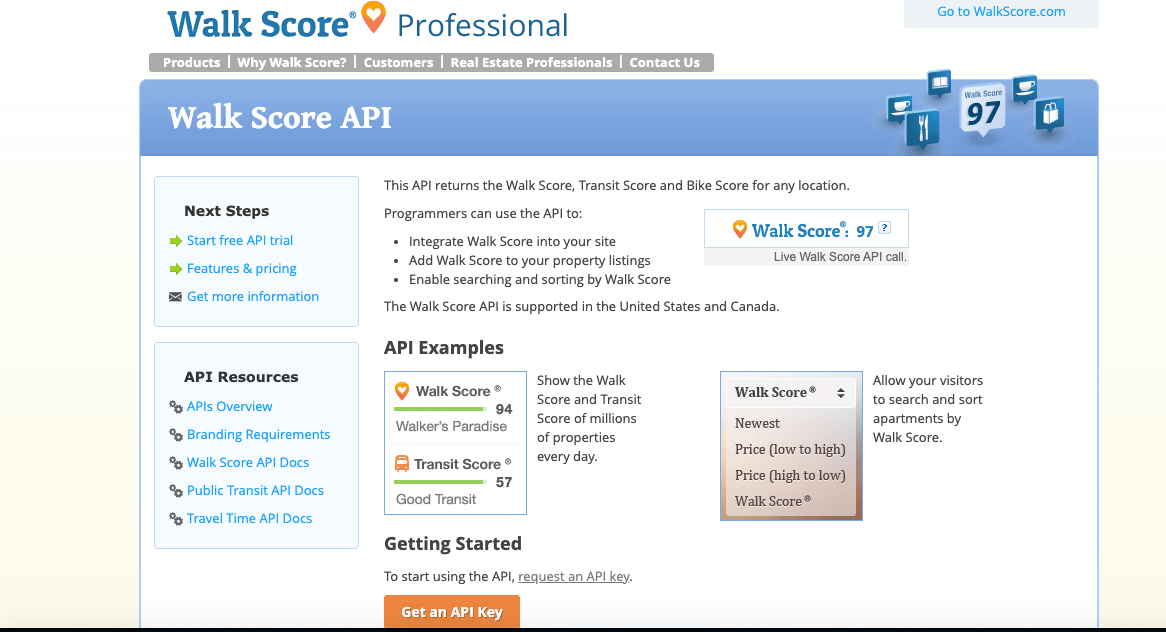Image resolution: width=1166 pixels, height=632 pixels.
Task: Open Features & pricing link
Action: (241, 269)
